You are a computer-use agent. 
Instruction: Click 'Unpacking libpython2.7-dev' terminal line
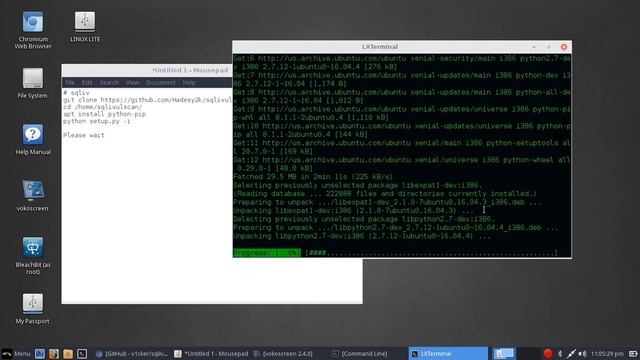click(362, 236)
